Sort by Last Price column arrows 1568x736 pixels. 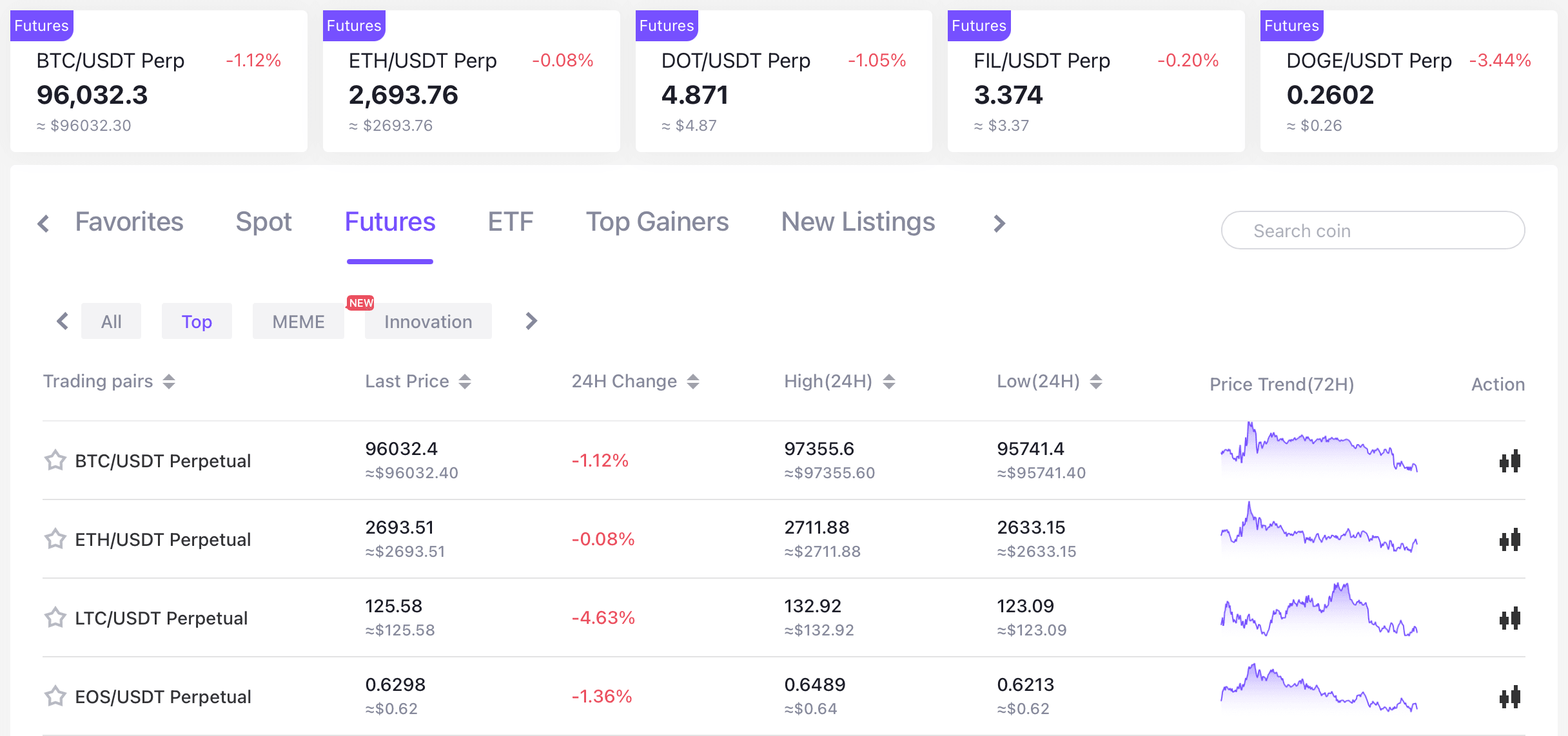[465, 382]
